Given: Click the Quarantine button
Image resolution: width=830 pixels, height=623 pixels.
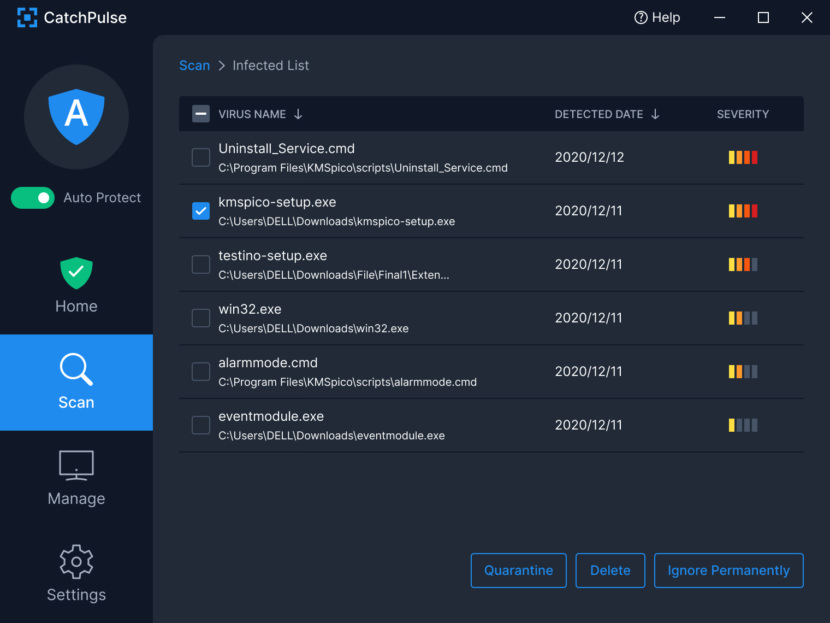Looking at the screenshot, I should pos(518,570).
